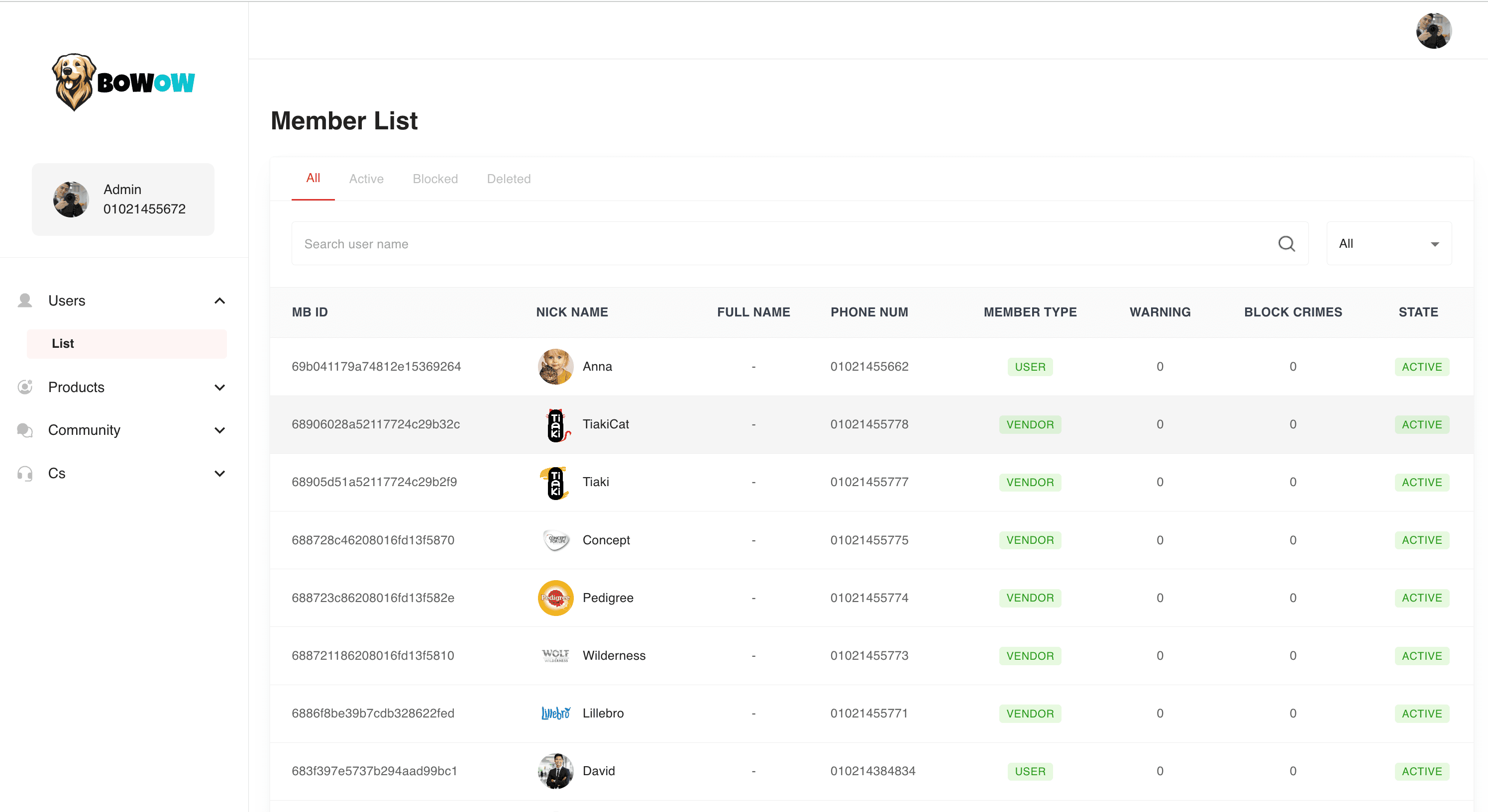Expand the Community menu section
1488x812 pixels.
219,430
